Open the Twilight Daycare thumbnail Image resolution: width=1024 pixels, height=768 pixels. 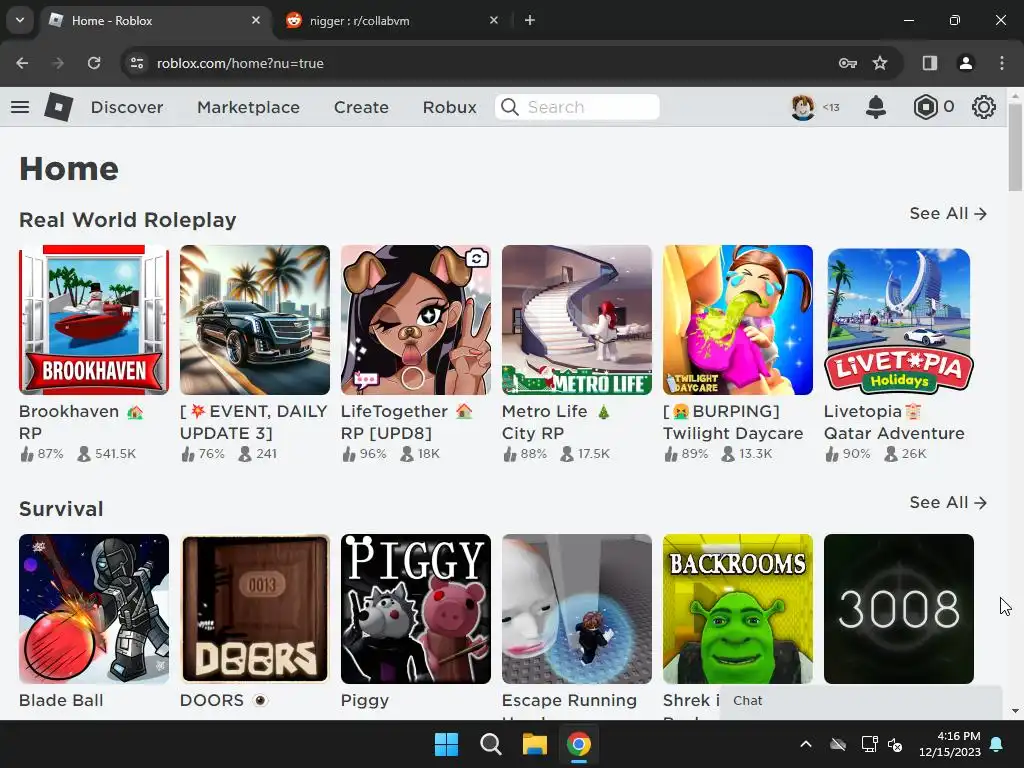point(738,320)
